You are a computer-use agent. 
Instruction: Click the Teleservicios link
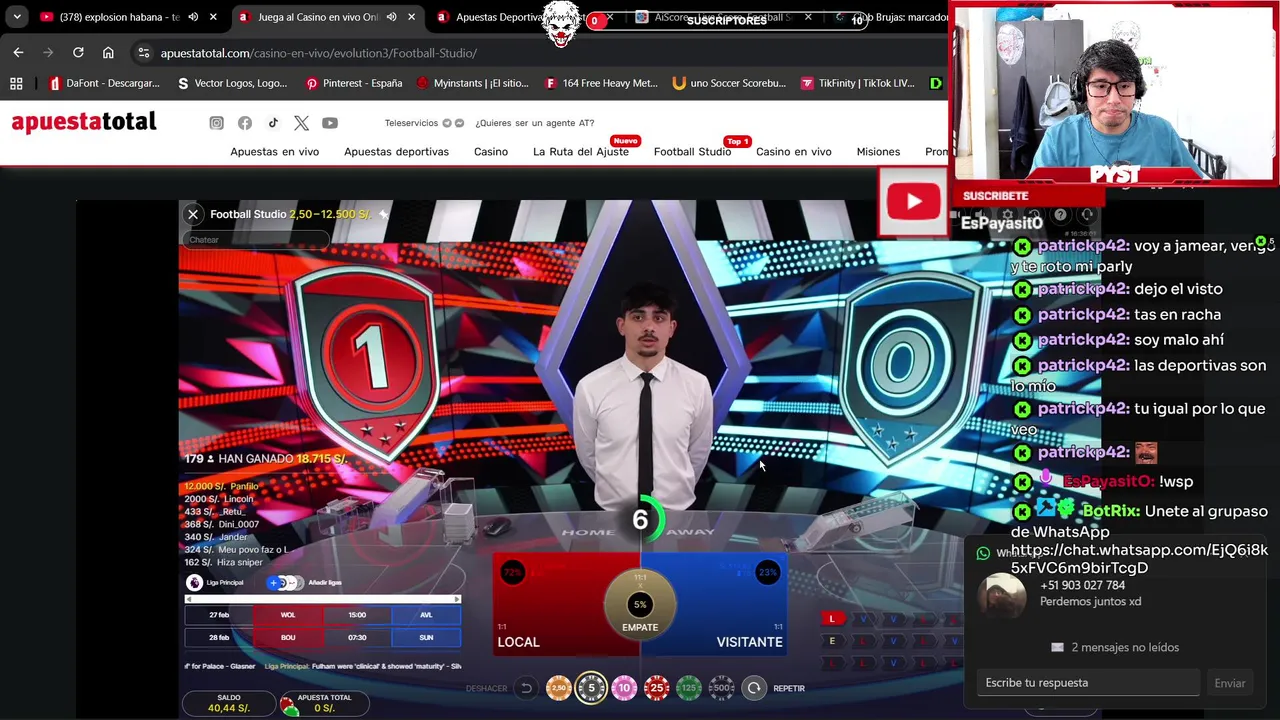(411, 123)
